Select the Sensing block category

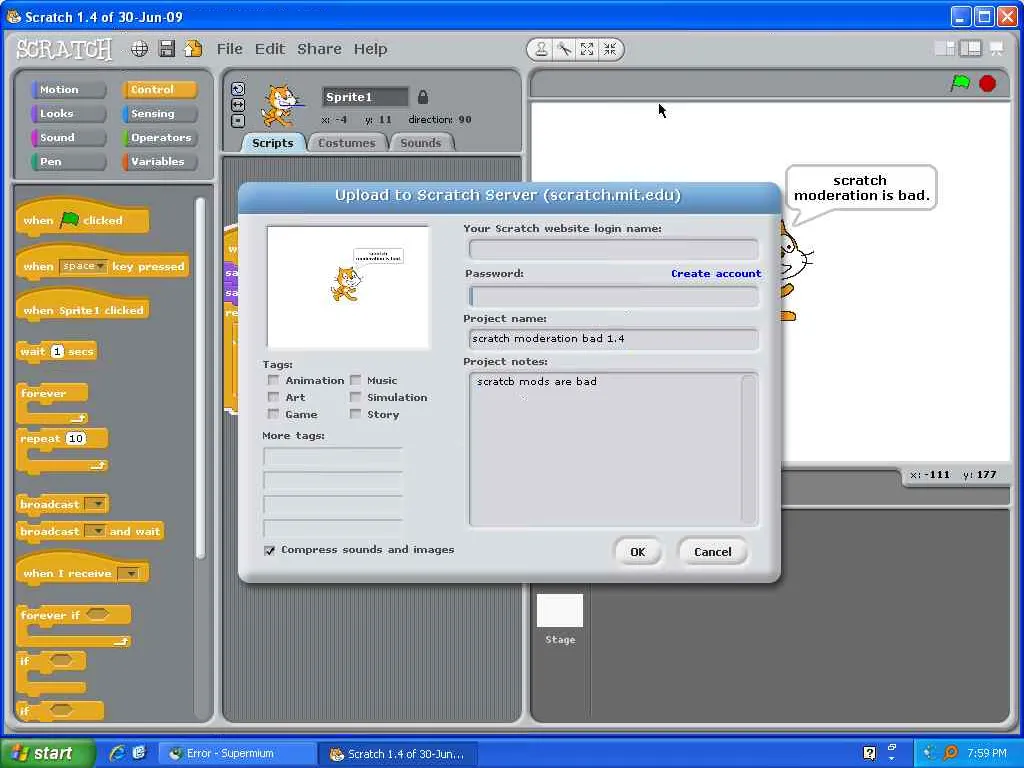pyautogui.click(x=159, y=114)
